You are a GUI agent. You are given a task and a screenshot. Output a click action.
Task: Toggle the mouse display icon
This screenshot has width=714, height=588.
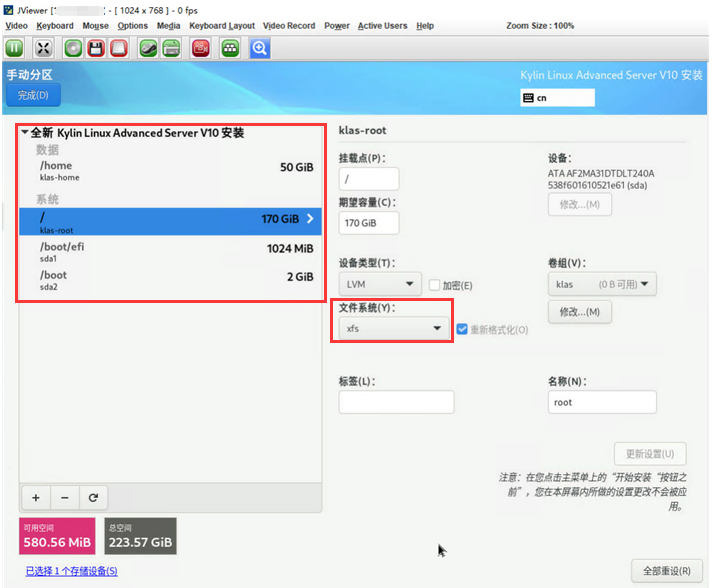tap(148, 48)
